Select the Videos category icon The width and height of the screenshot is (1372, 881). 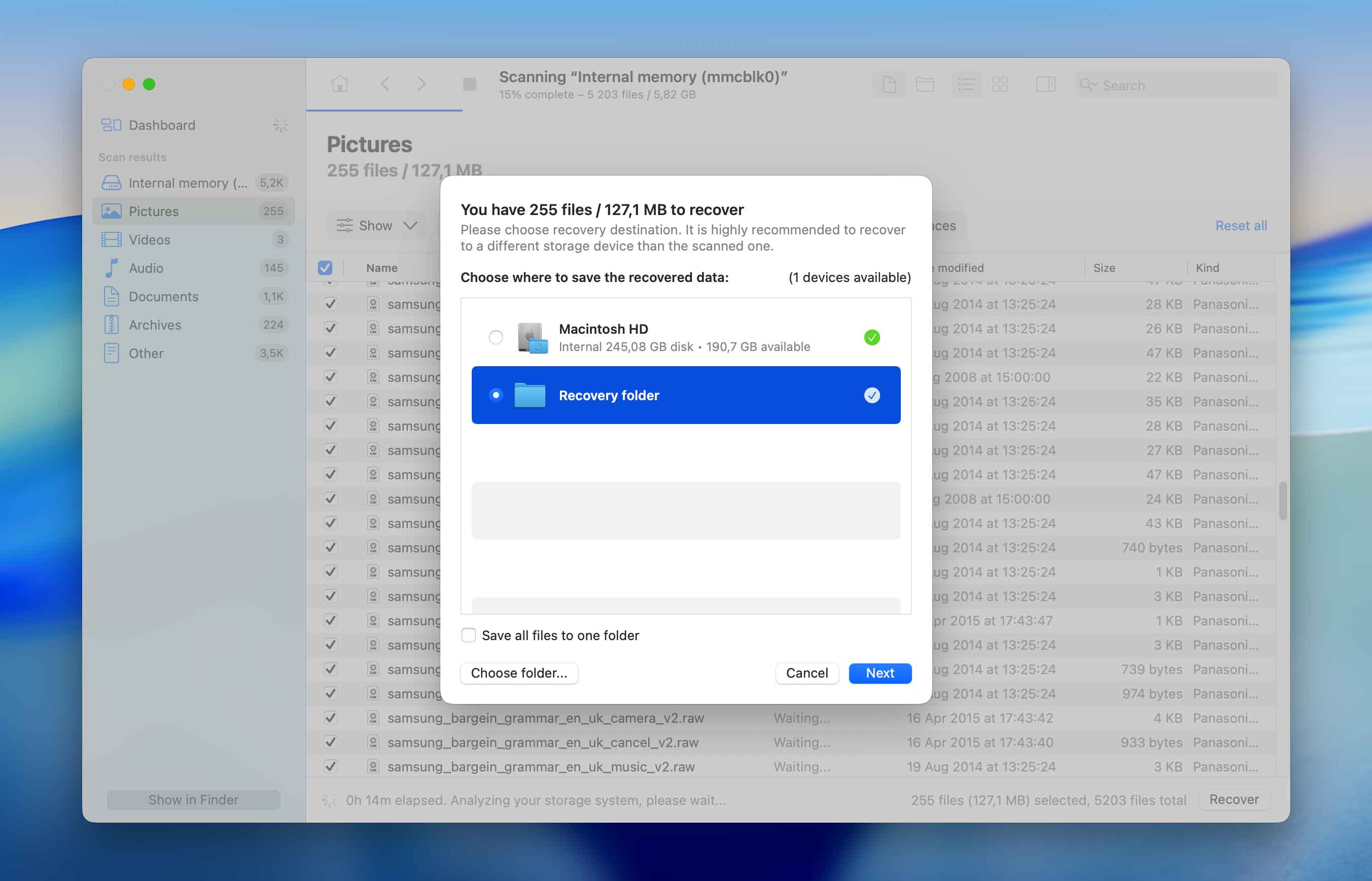(x=112, y=239)
